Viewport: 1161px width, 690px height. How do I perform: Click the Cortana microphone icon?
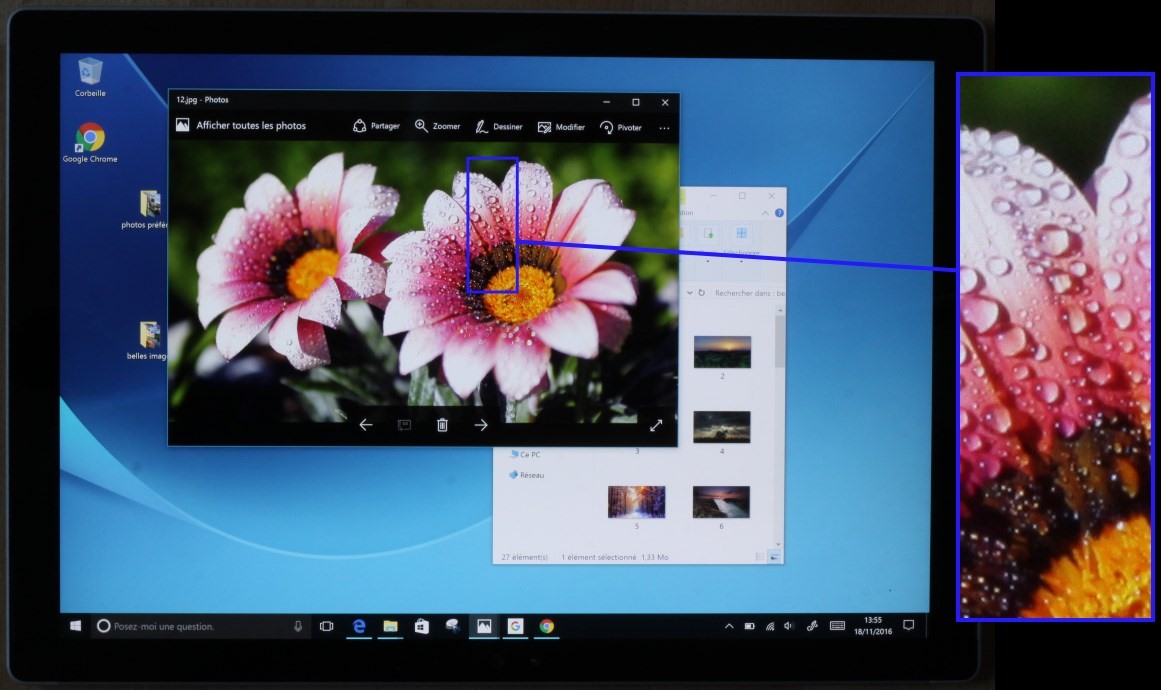pyautogui.click(x=298, y=626)
